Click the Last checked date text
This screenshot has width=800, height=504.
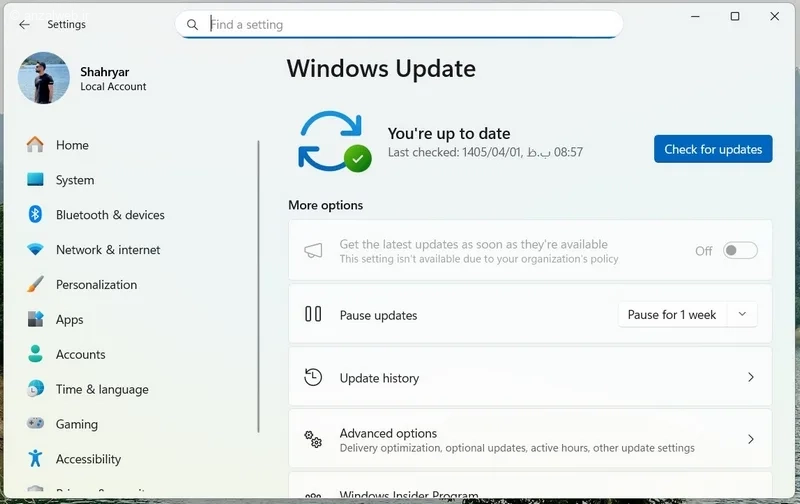pos(485,152)
